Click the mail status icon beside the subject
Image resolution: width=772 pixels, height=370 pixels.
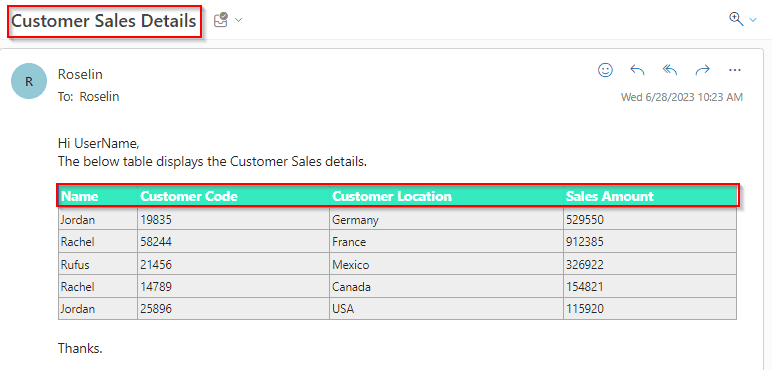(x=221, y=20)
